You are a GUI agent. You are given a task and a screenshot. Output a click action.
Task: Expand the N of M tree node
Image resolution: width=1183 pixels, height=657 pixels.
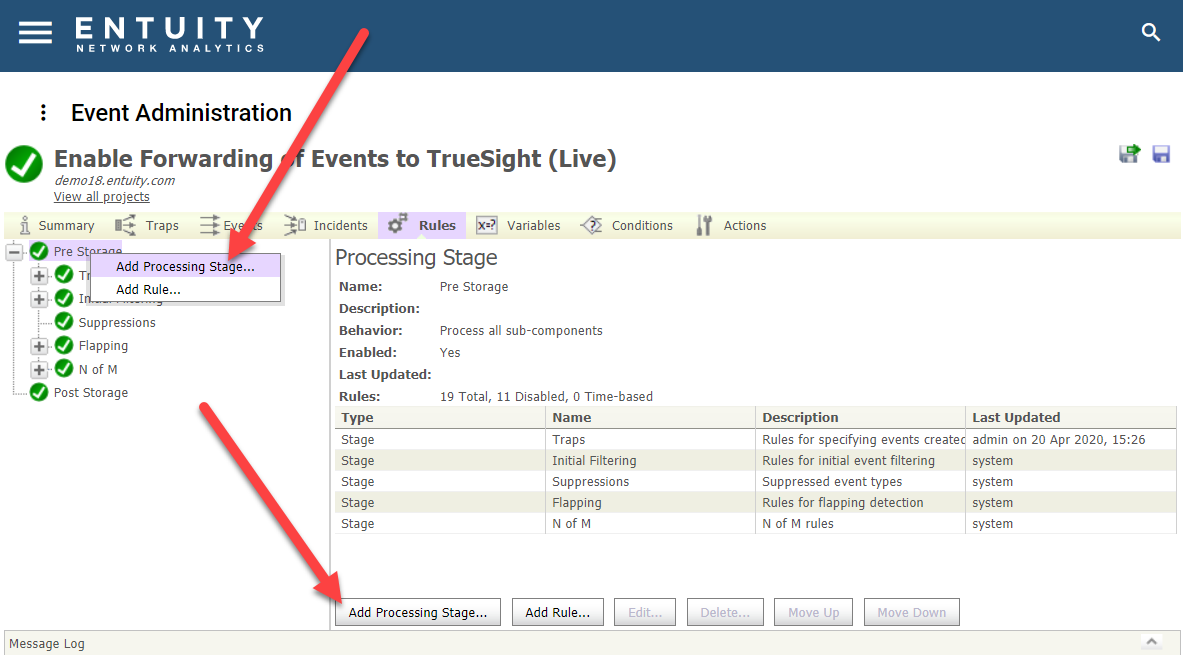point(39,370)
